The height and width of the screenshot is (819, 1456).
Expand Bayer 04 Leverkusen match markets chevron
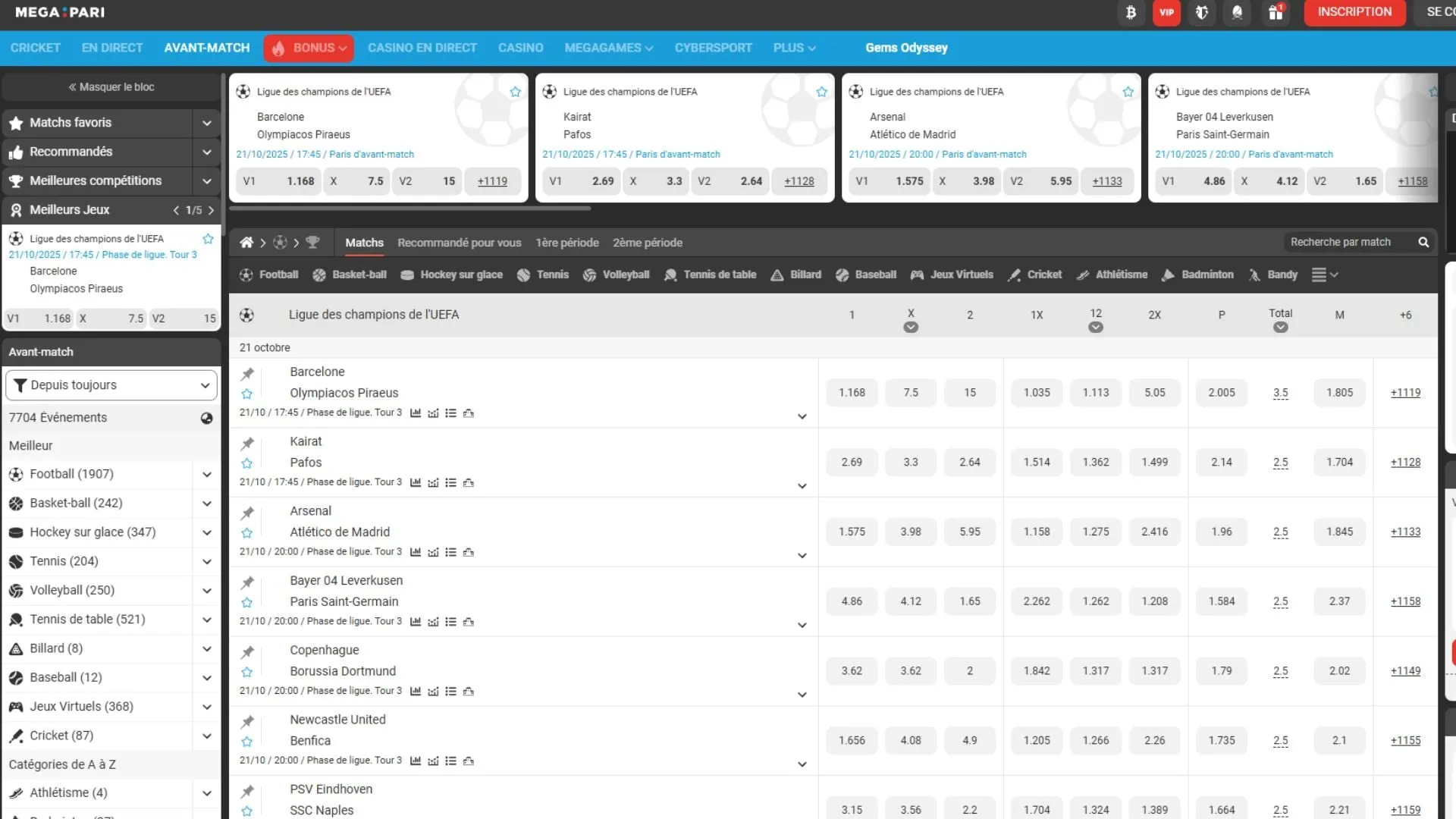(x=802, y=626)
